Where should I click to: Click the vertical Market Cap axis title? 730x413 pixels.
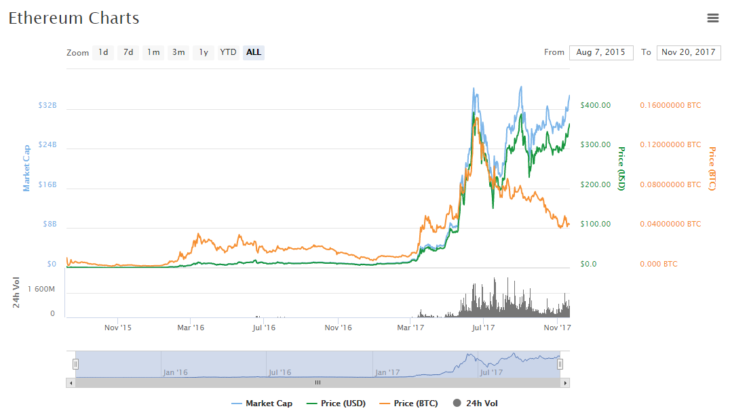pyautogui.click(x=27, y=168)
